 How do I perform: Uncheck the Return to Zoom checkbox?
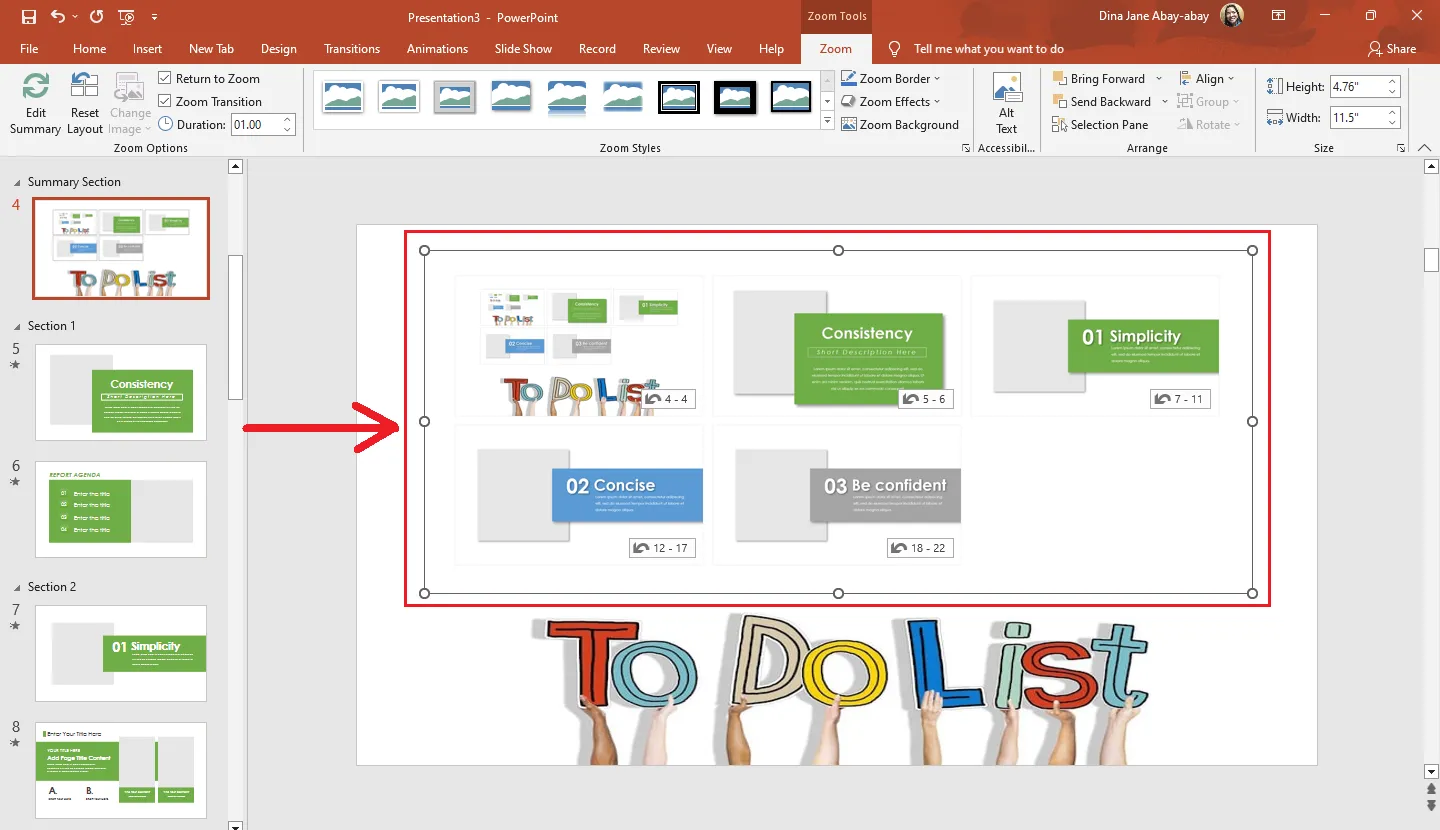[165, 79]
